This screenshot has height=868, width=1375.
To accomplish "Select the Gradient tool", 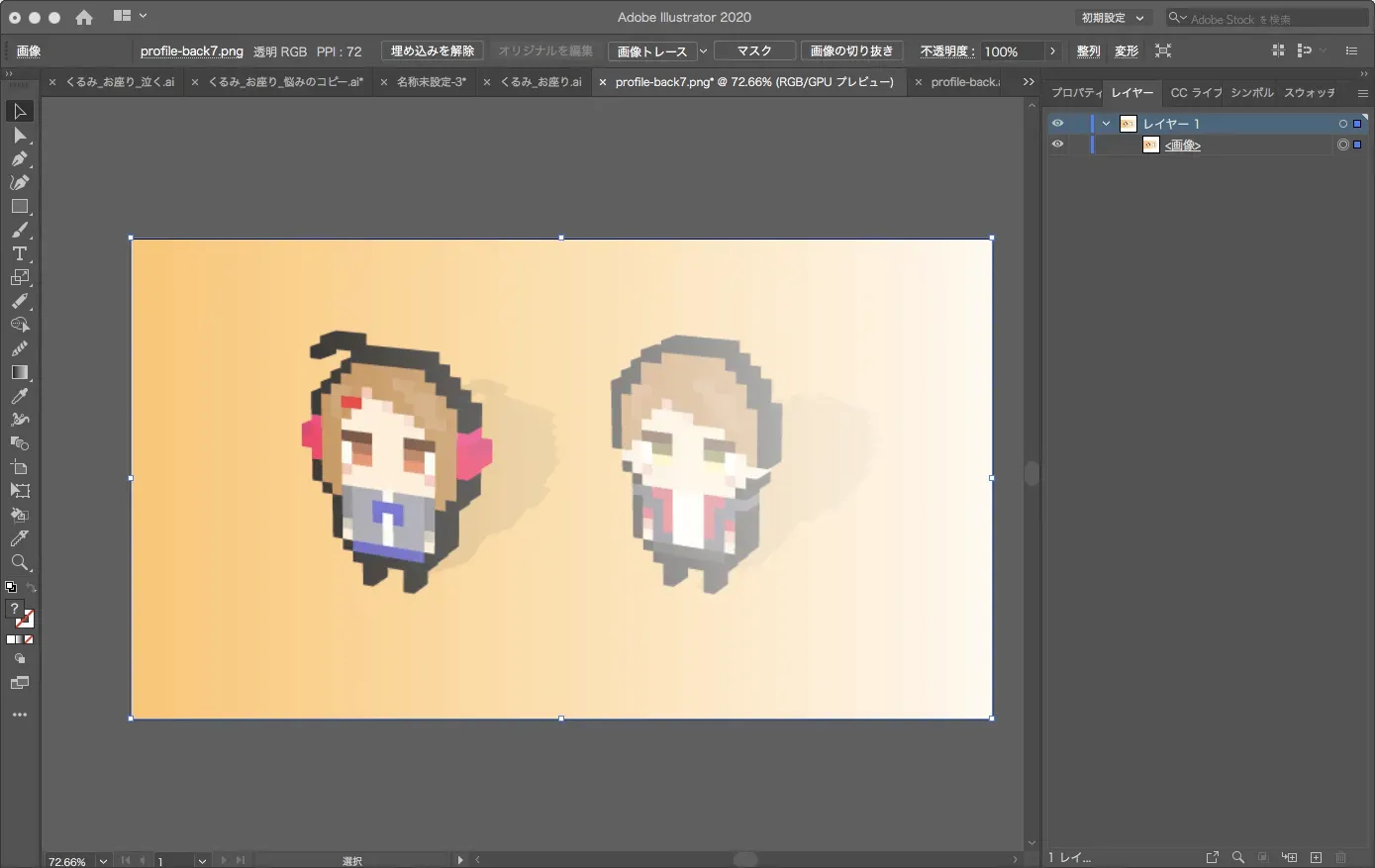I will [x=19, y=372].
